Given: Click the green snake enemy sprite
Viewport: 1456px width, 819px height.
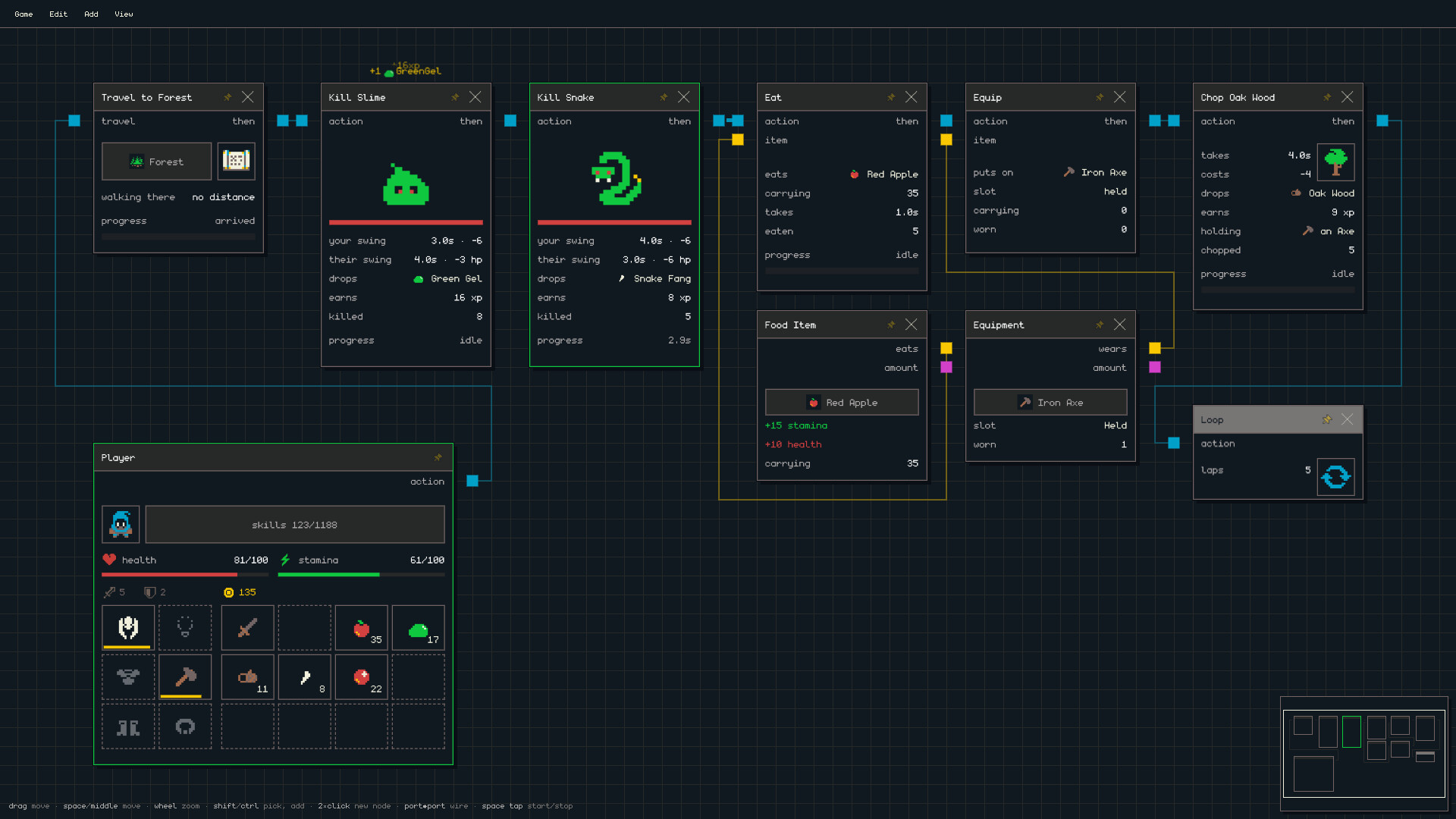Looking at the screenshot, I should click(x=617, y=179).
